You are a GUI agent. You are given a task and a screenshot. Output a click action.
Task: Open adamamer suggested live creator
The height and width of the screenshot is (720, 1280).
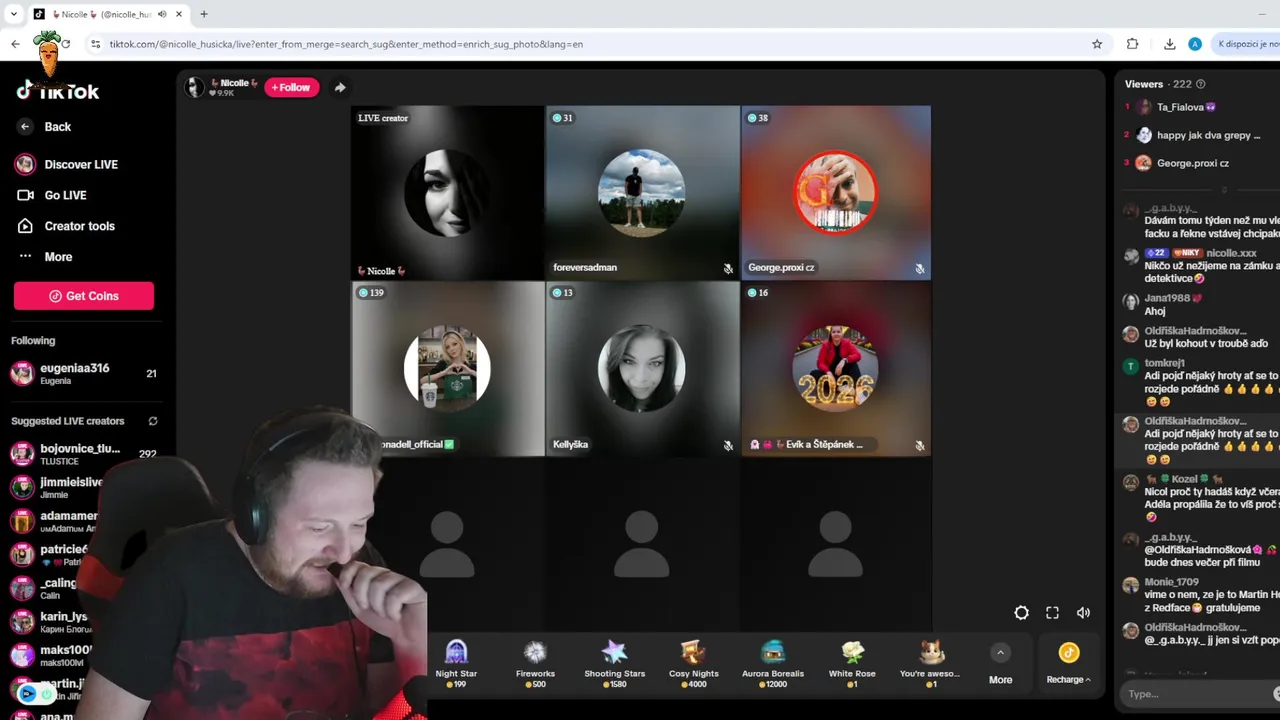coord(54,521)
